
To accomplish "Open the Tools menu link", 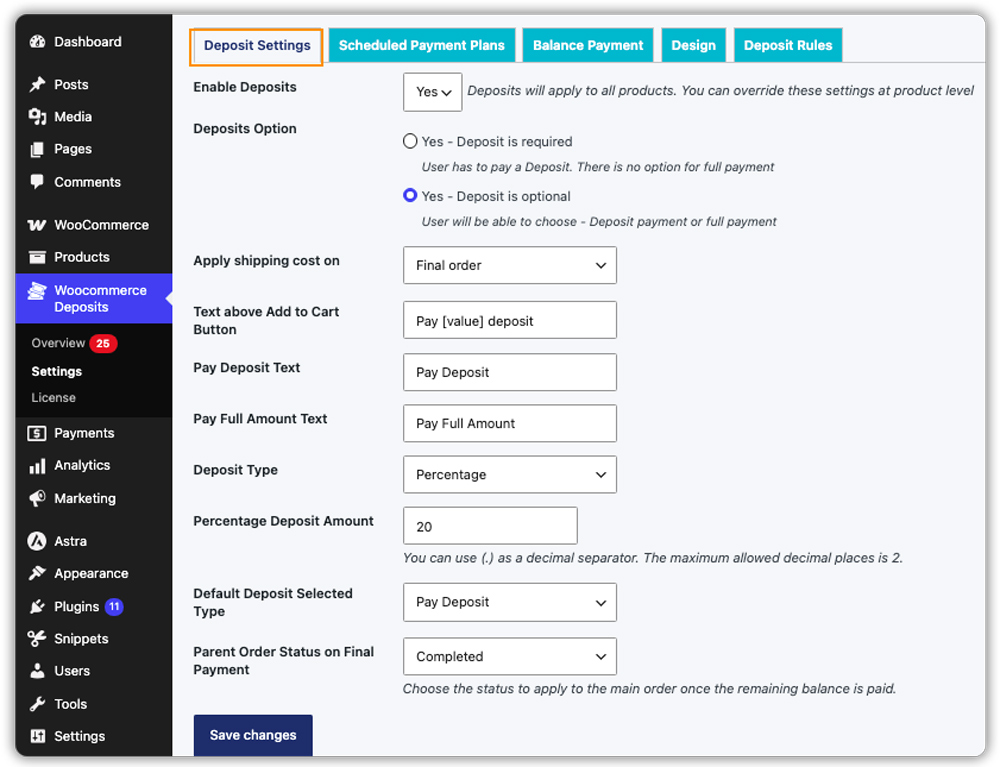I will click(70, 704).
